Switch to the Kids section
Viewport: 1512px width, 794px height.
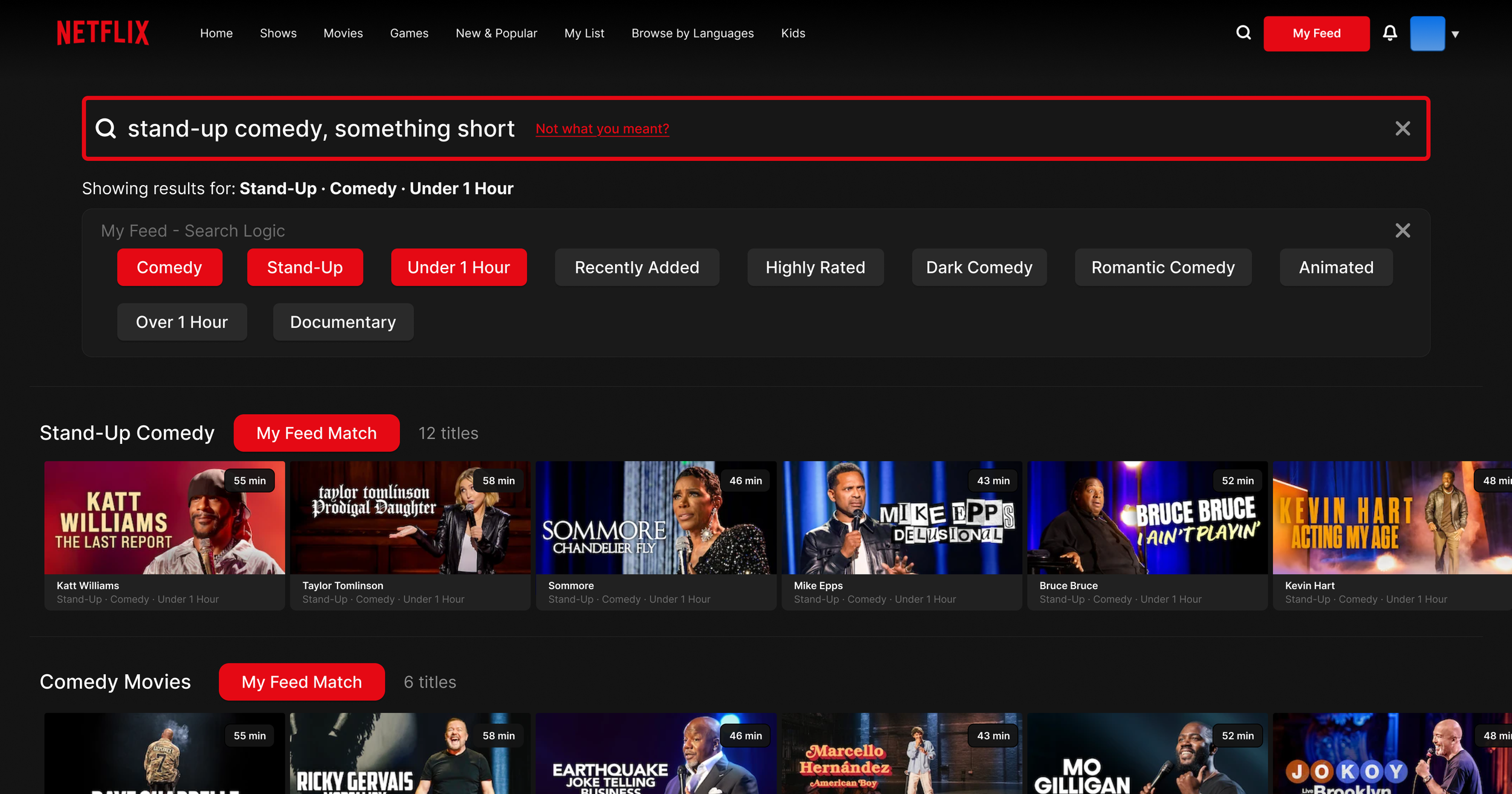[x=793, y=33]
